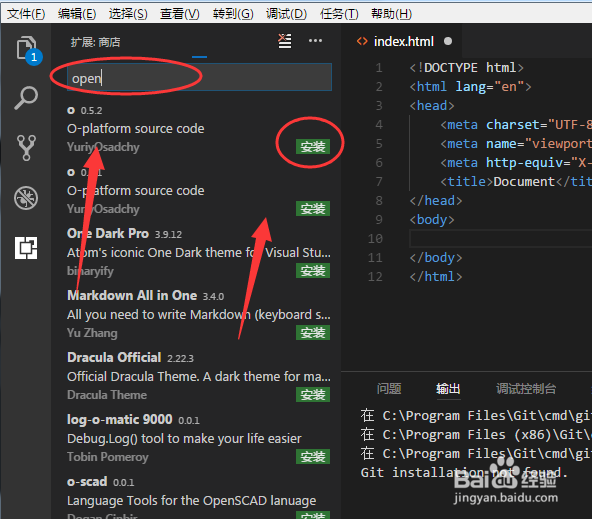Click the extension search box containing open

tap(199, 77)
